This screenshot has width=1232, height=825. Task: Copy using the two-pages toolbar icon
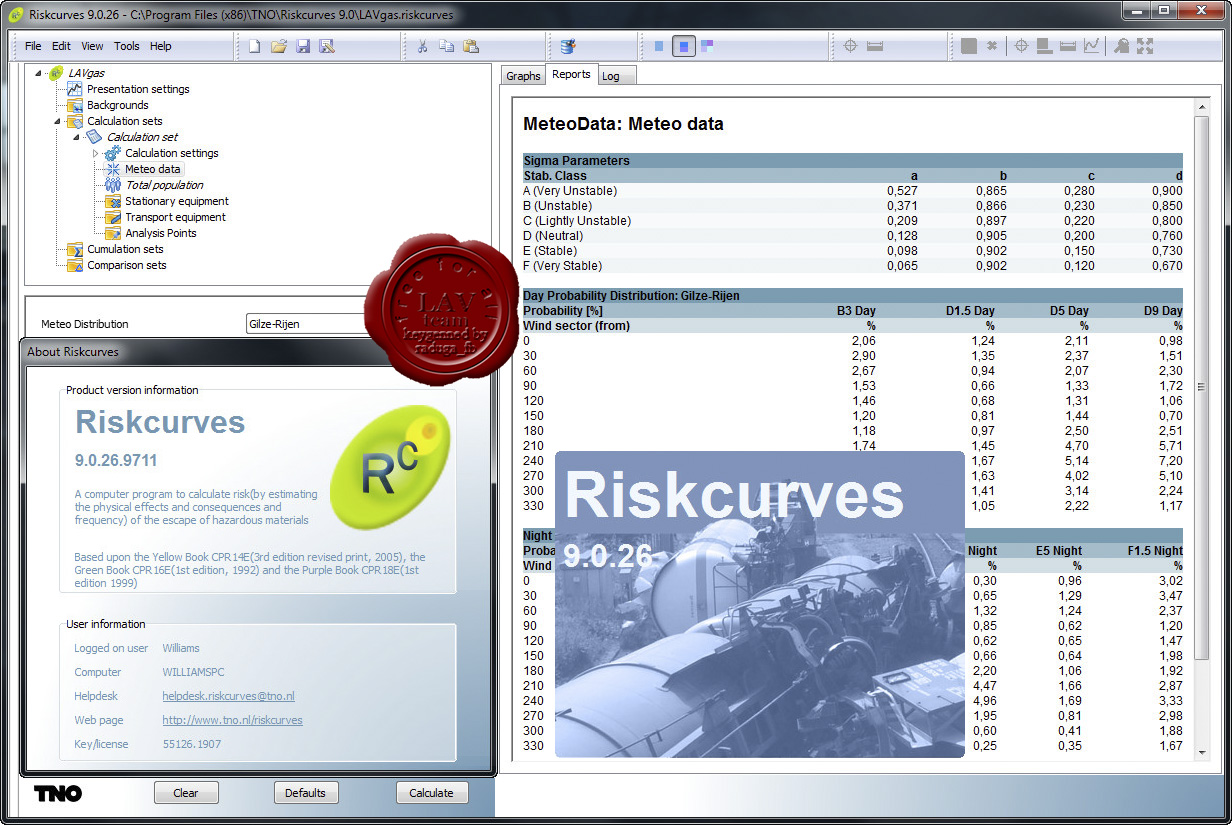tap(446, 46)
